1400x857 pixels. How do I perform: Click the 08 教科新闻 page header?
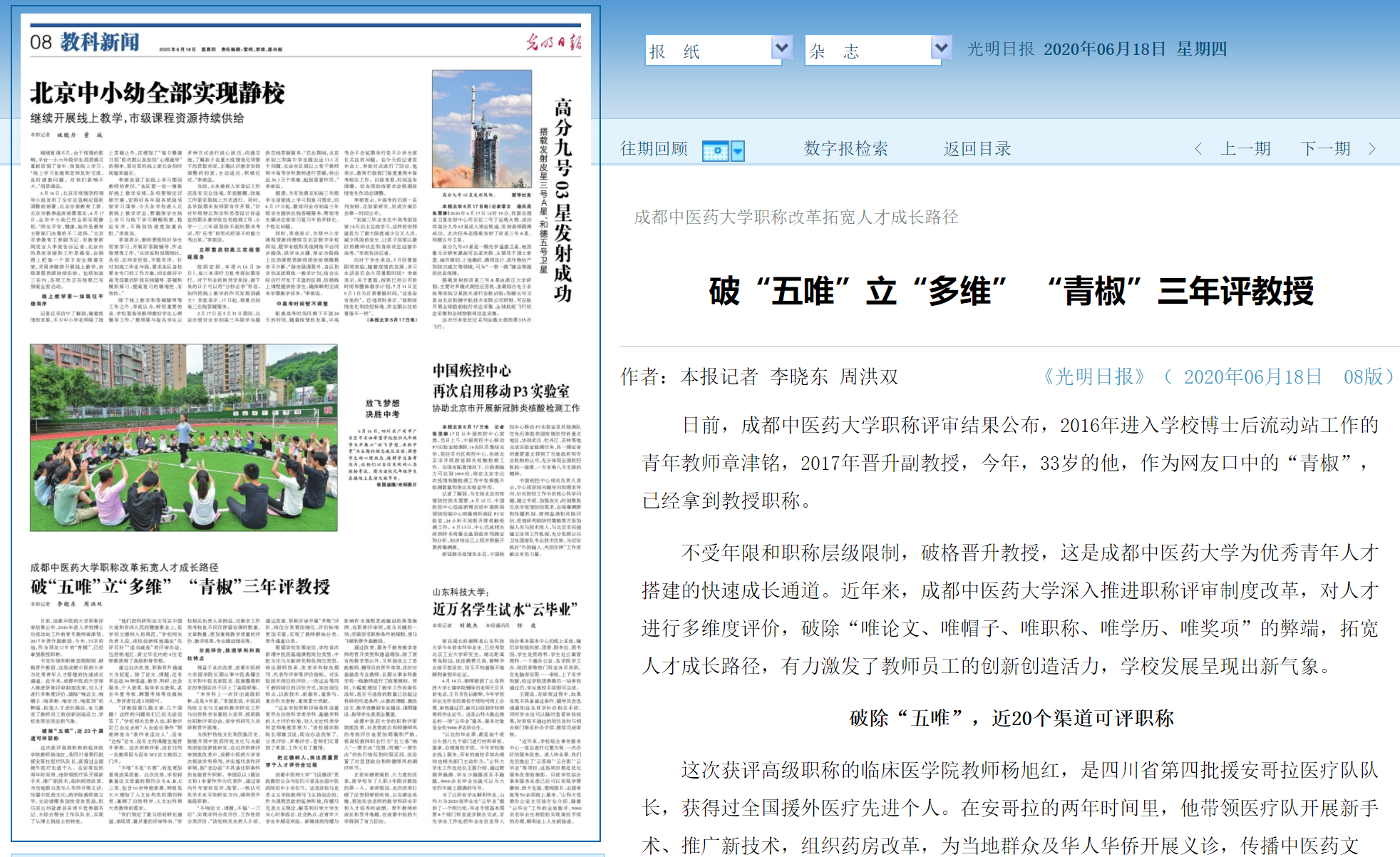tap(84, 42)
